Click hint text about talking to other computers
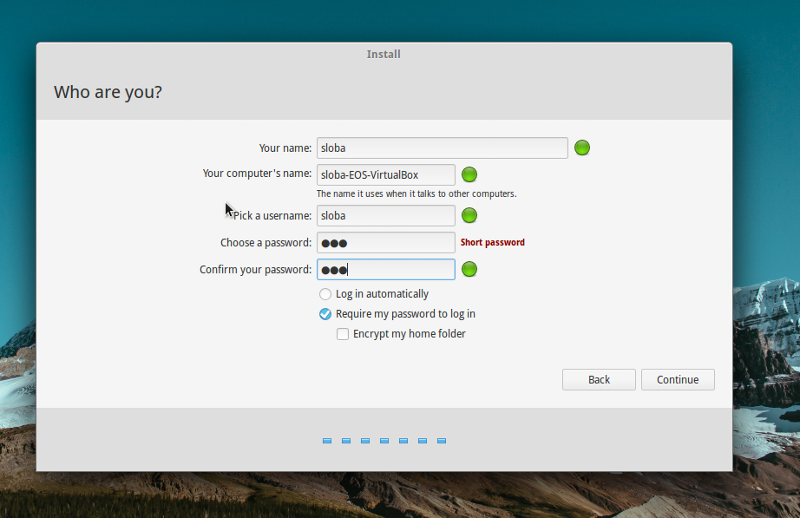The height and width of the screenshot is (518, 800). (x=416, y=194)
